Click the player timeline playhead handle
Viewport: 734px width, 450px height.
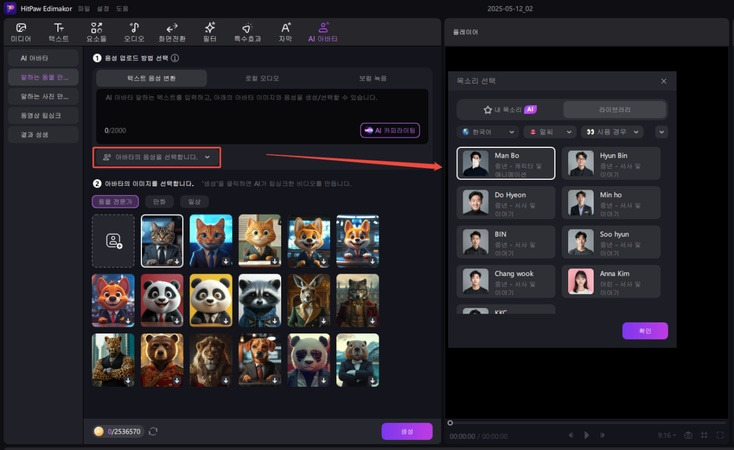click(450, 423)
